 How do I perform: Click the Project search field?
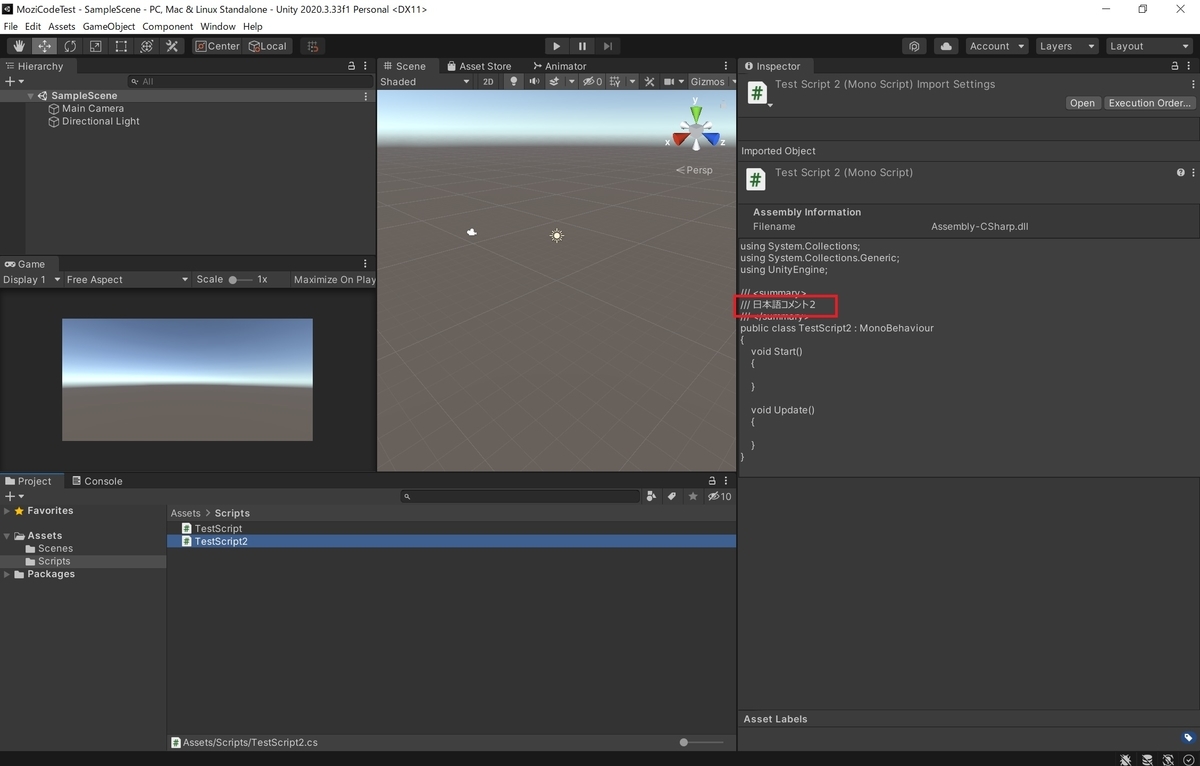click(520, 496)
